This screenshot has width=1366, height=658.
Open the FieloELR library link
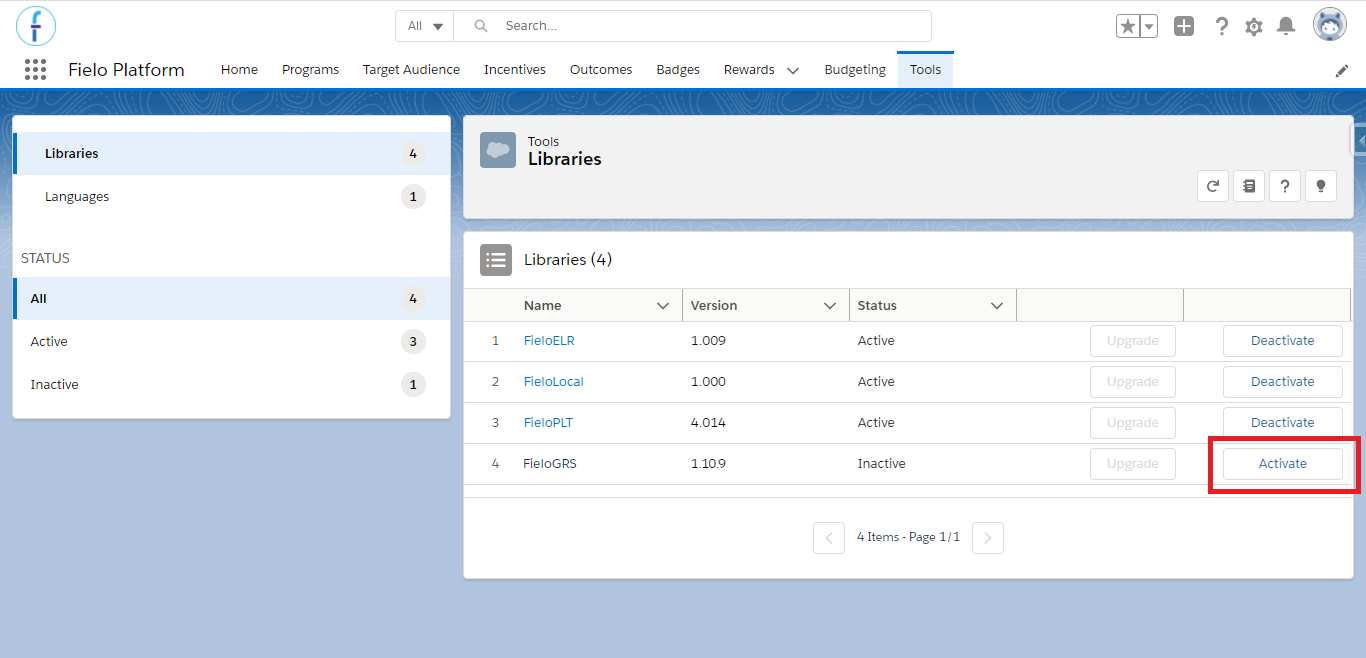click(x=549, y=341)
